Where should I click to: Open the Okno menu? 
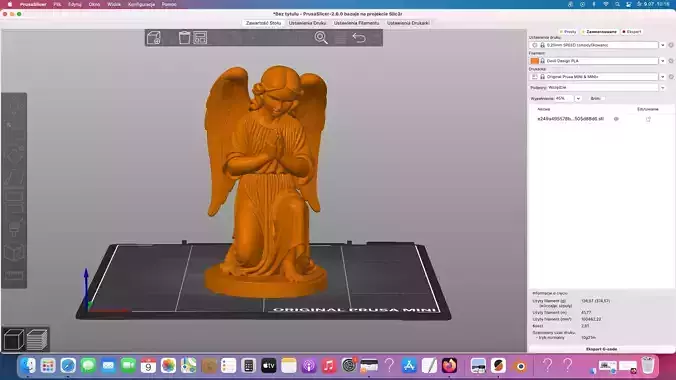(x=94, y=4)
